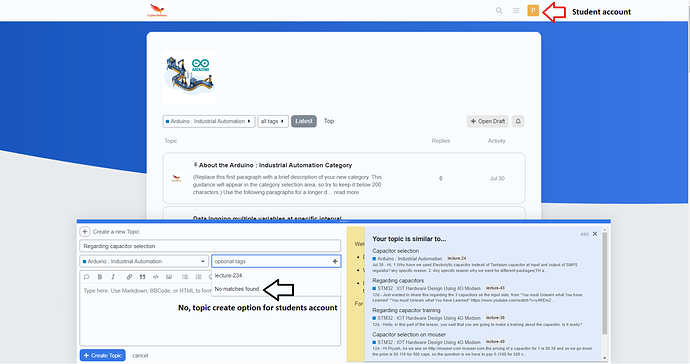
Task: Click the Create Topic button
Action: point(103,355)
